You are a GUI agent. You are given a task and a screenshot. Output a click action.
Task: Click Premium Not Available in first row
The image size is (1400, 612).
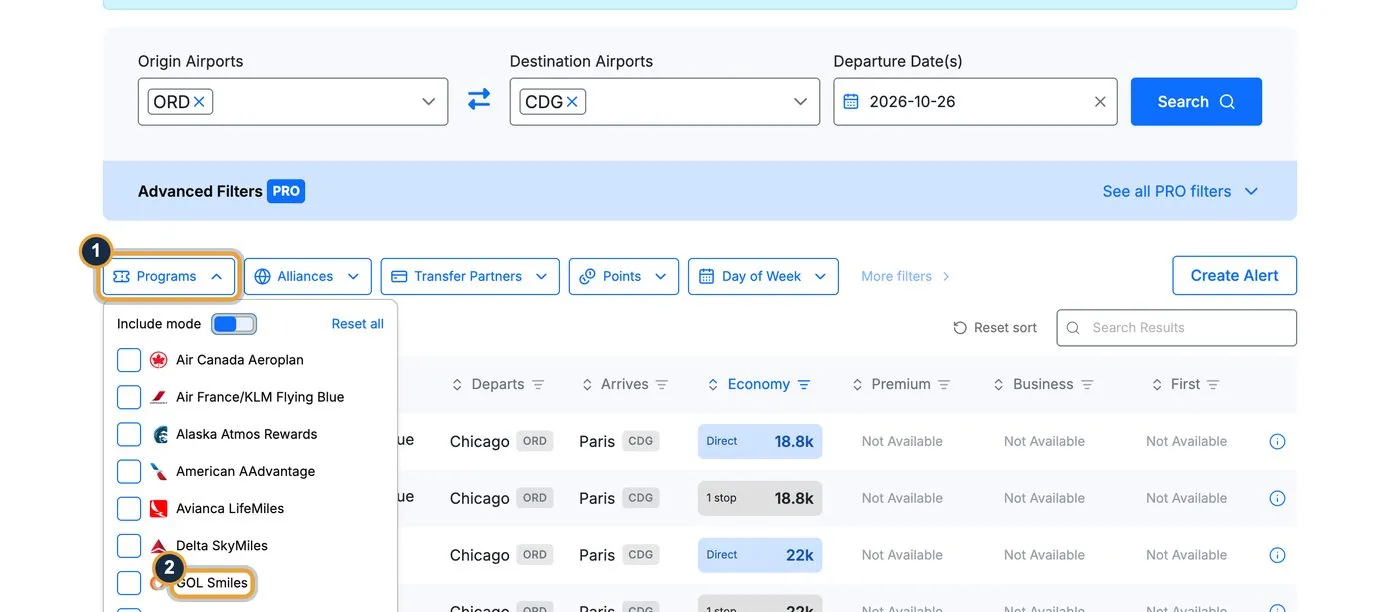click(x=902, y=441)
